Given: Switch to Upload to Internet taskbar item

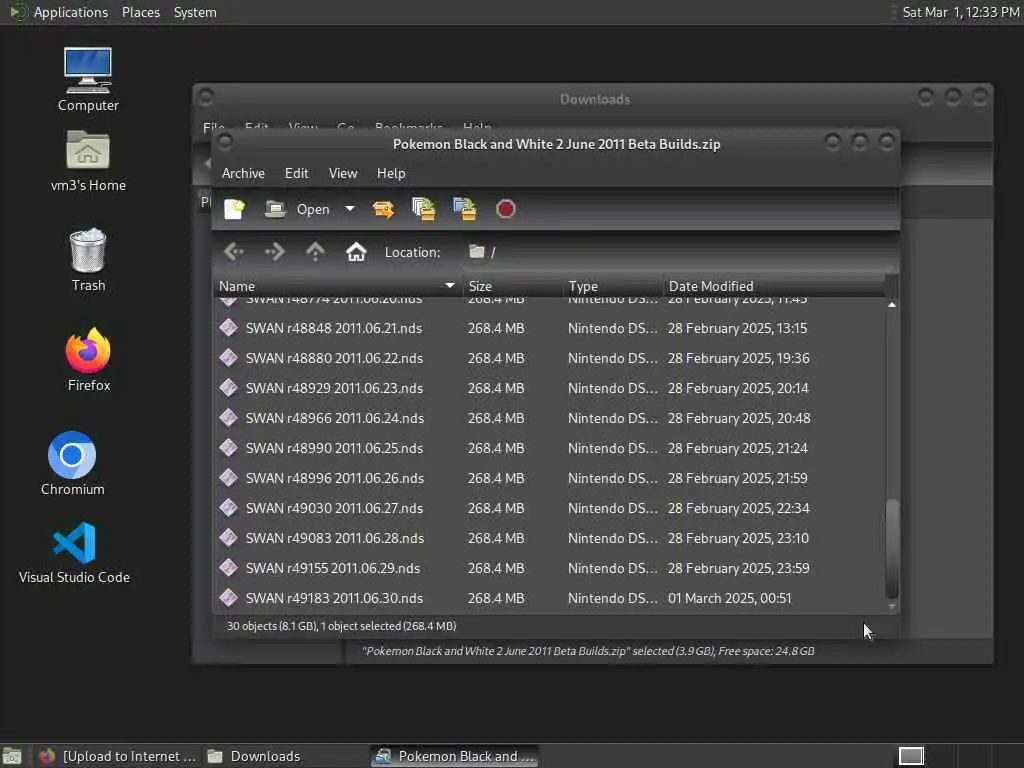Looking at the screenshot, I should coord(117,756).
